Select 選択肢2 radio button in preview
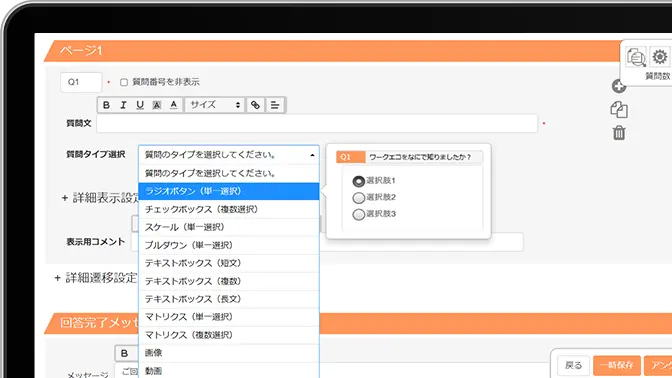 pos(359,198)
